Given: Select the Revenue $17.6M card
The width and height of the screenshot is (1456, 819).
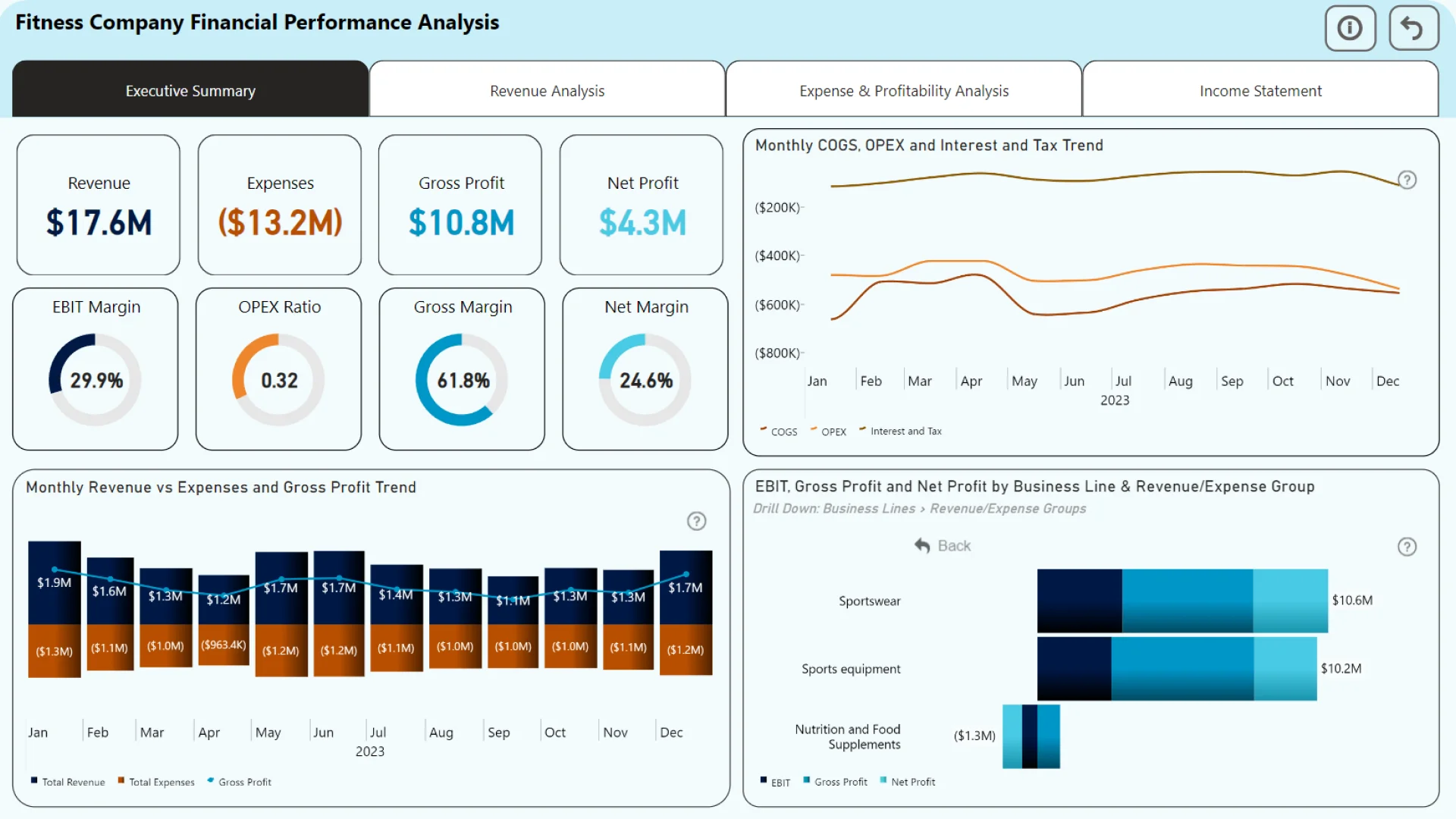Looking at the screenshot, I should (99, 205).
